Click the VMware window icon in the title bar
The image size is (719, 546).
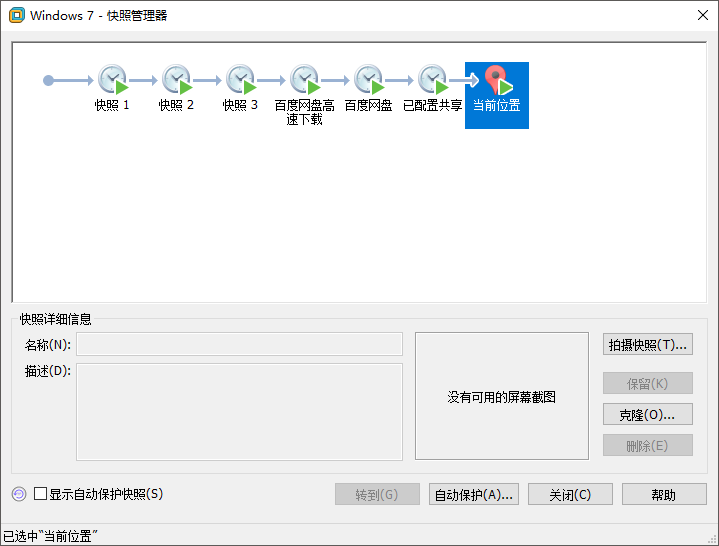(x=17, y=15)
